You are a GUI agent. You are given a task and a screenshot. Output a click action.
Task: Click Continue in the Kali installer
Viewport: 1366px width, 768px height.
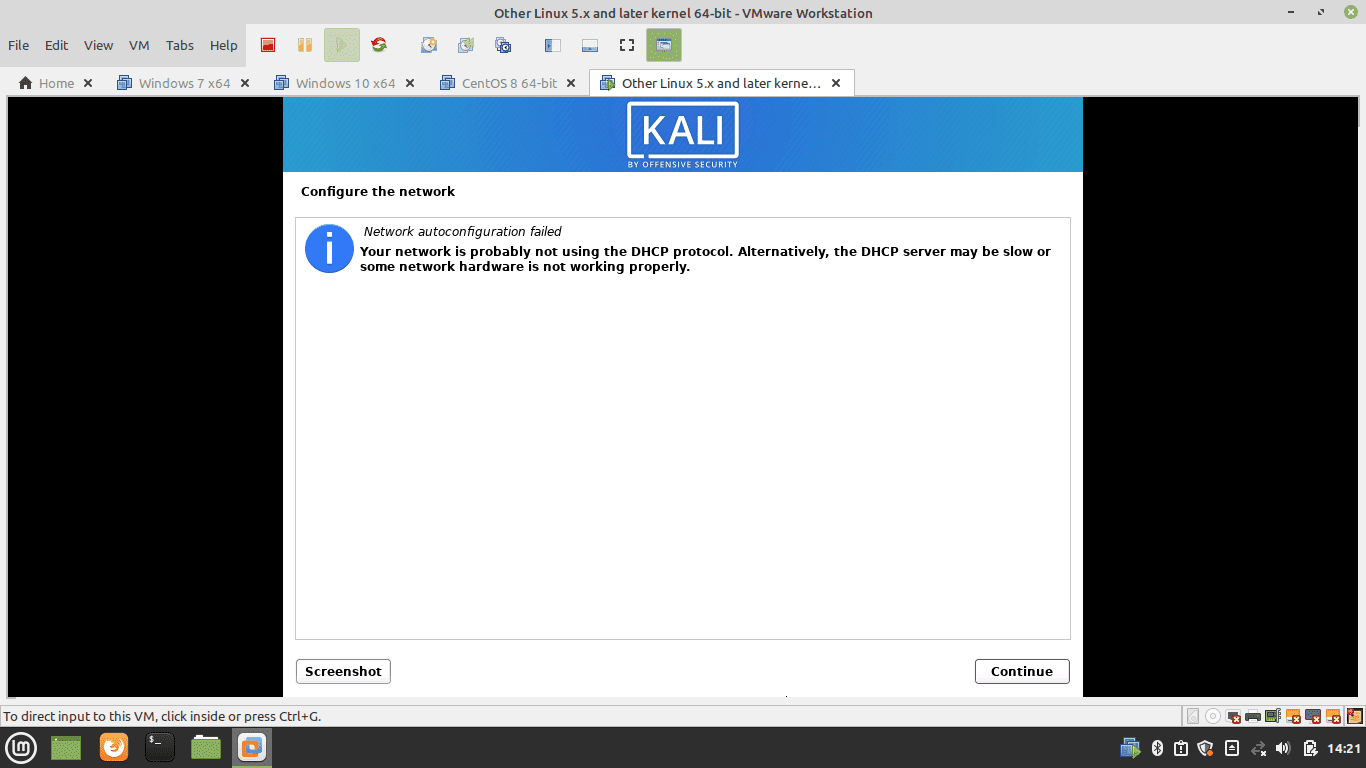(1022, 671)
